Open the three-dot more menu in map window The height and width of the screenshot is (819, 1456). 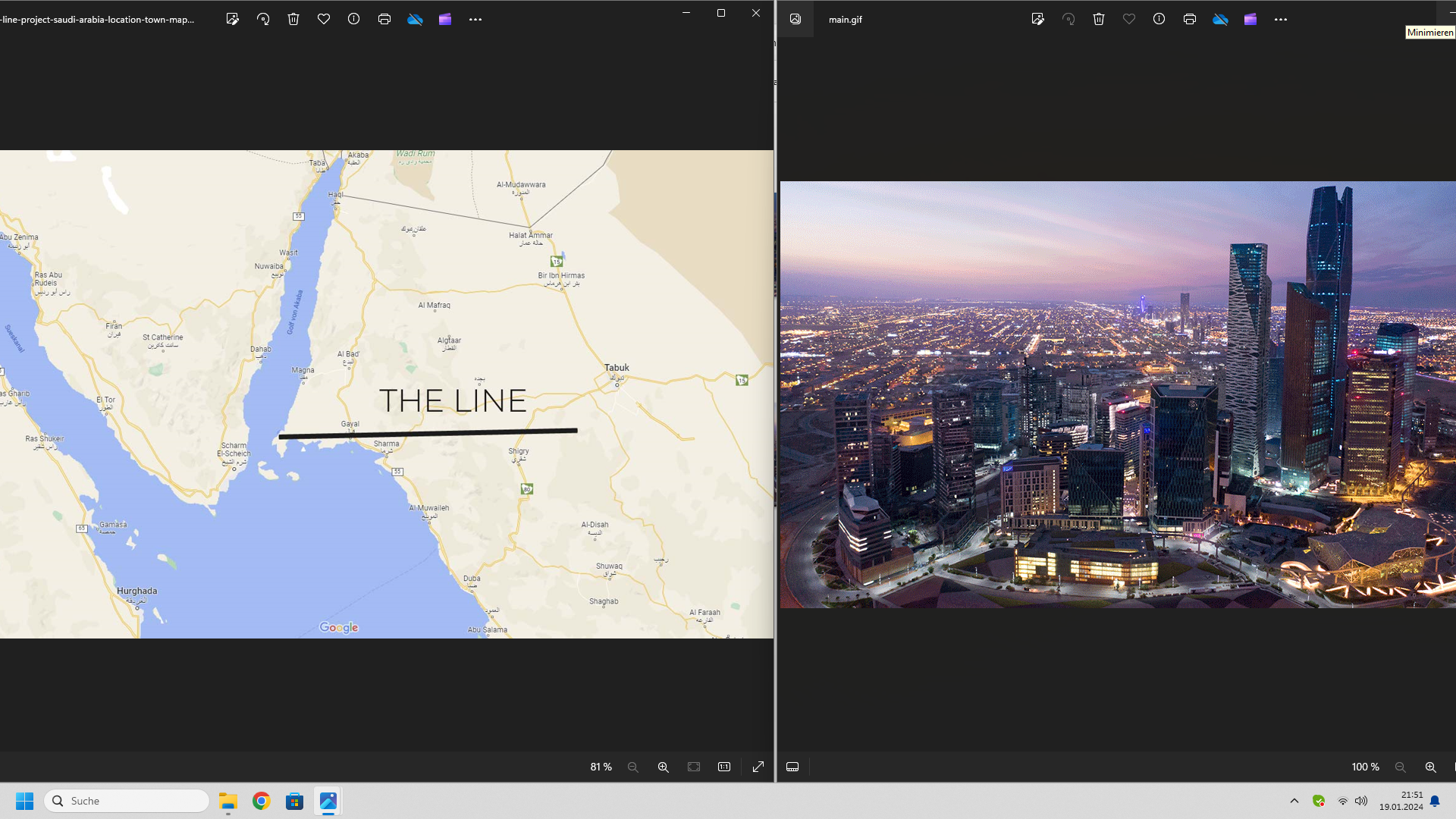[x=475, y=20]
